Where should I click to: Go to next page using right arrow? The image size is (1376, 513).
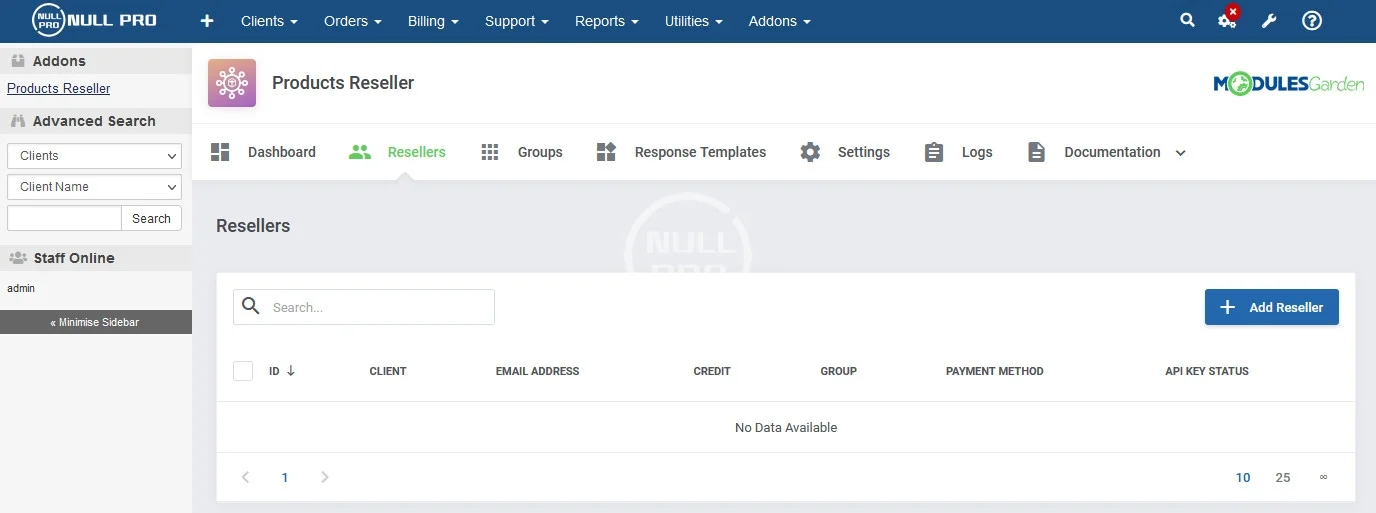coord(324,477)
